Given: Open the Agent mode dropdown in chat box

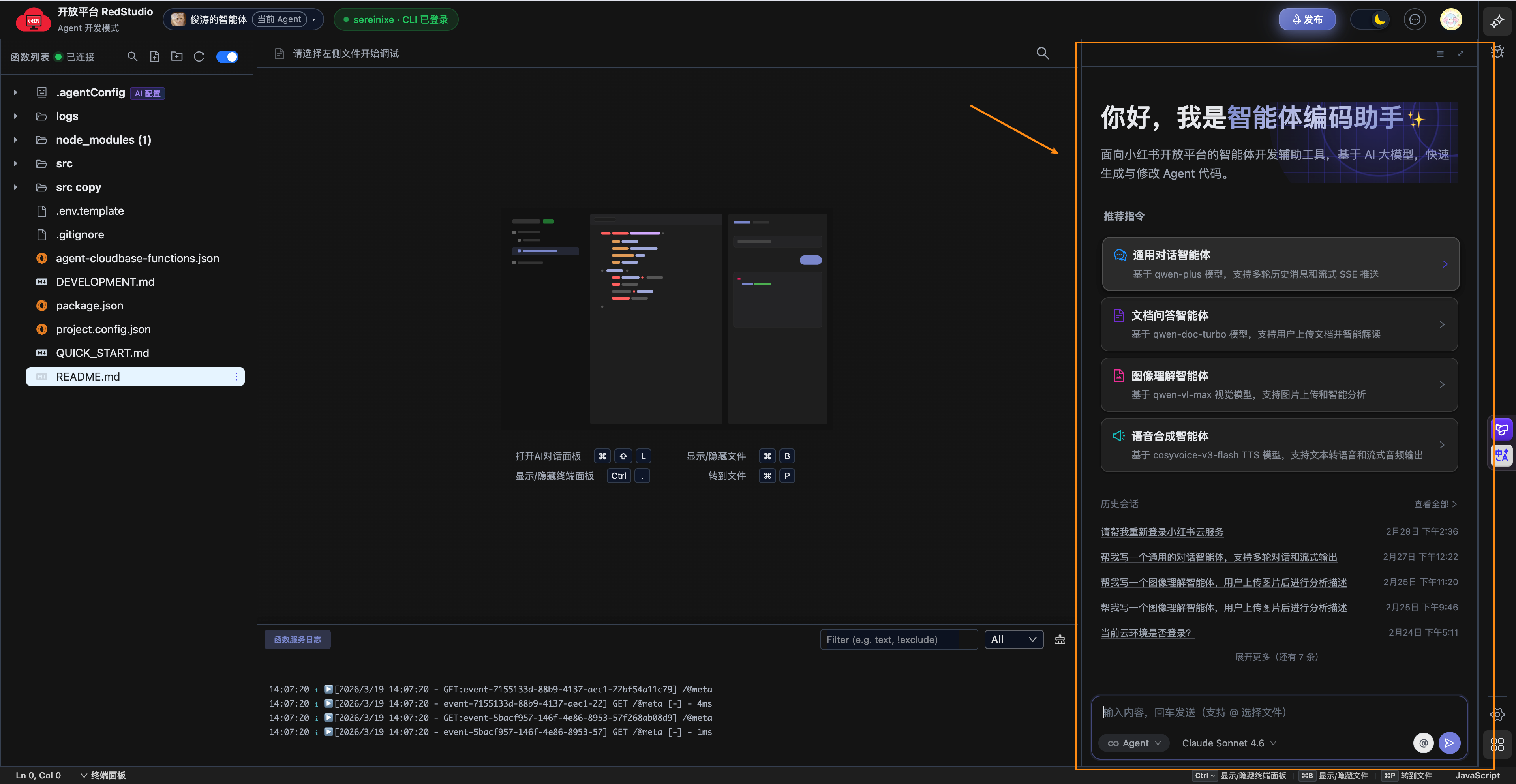Looking at the screenshot, I should (x=1134, y=743).
